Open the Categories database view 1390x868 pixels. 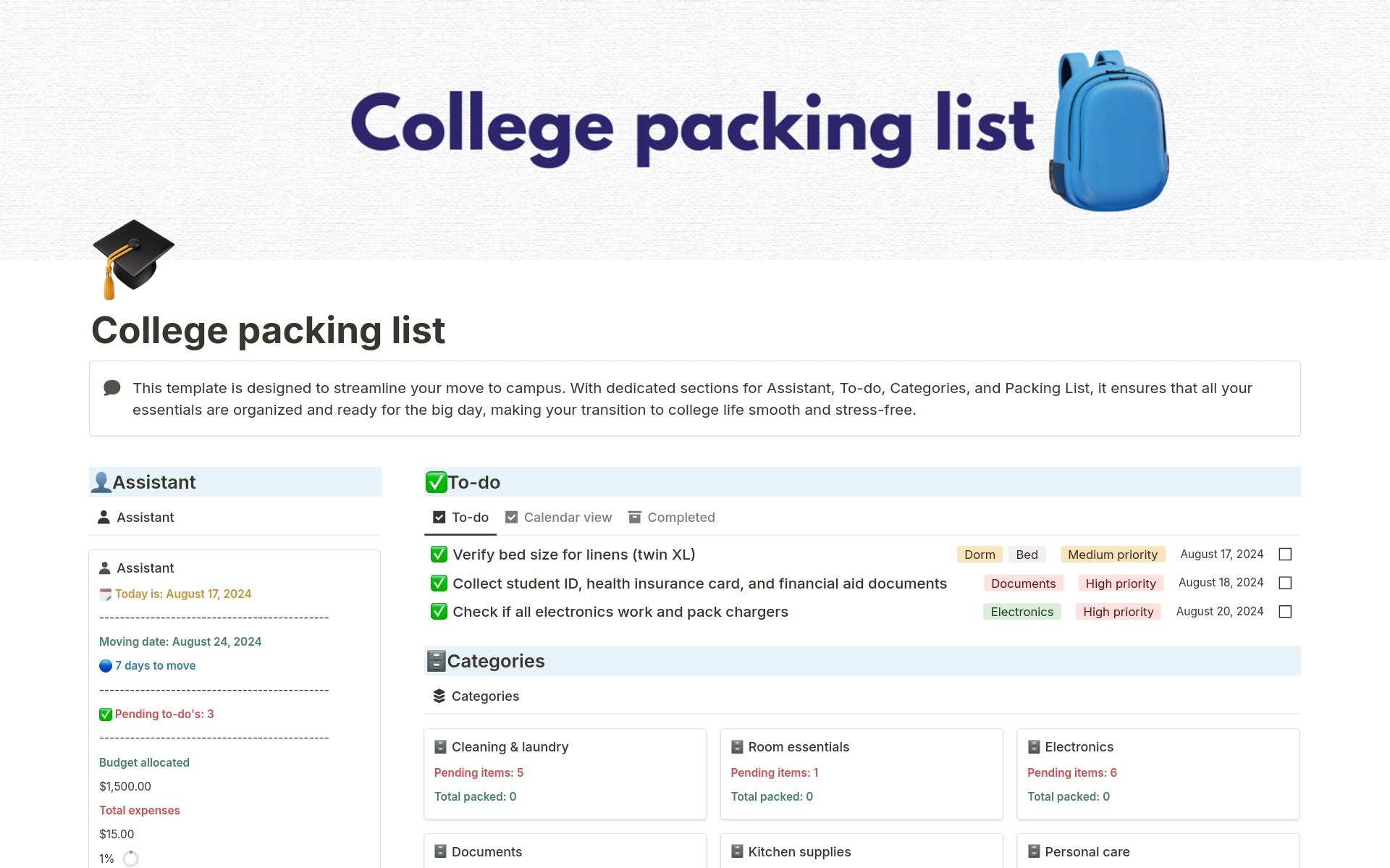click(x=485, y=696)
